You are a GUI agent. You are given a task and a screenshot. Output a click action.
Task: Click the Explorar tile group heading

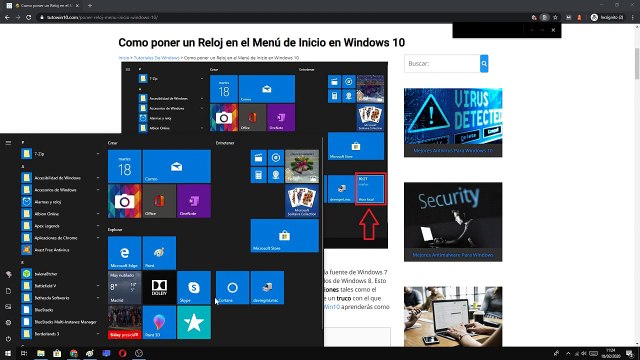115,229
